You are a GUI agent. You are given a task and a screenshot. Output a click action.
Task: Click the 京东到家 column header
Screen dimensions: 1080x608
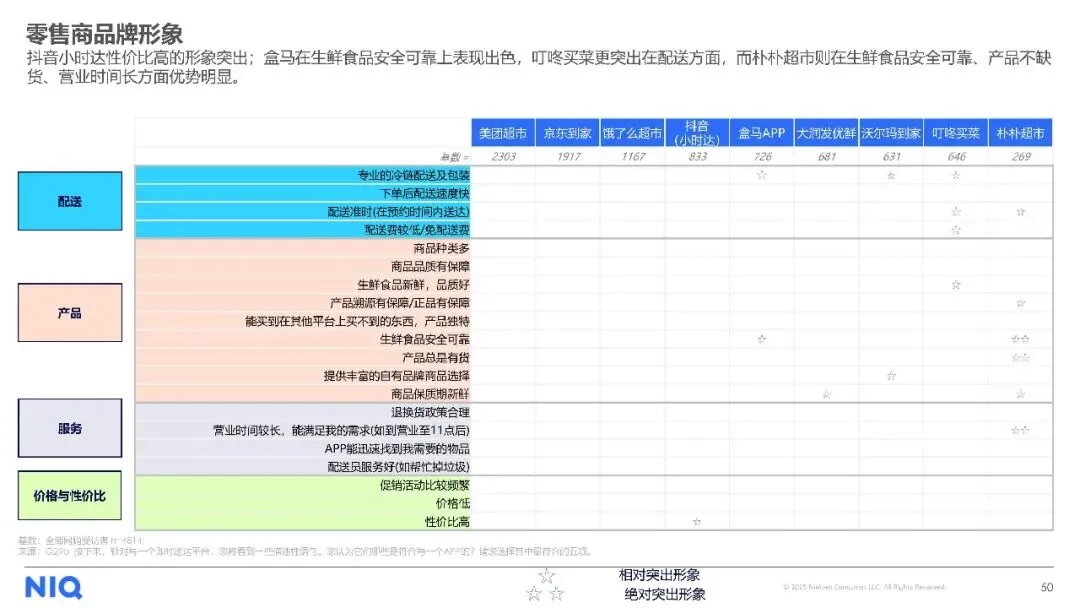pyautogui.click(x=568, y=133)
